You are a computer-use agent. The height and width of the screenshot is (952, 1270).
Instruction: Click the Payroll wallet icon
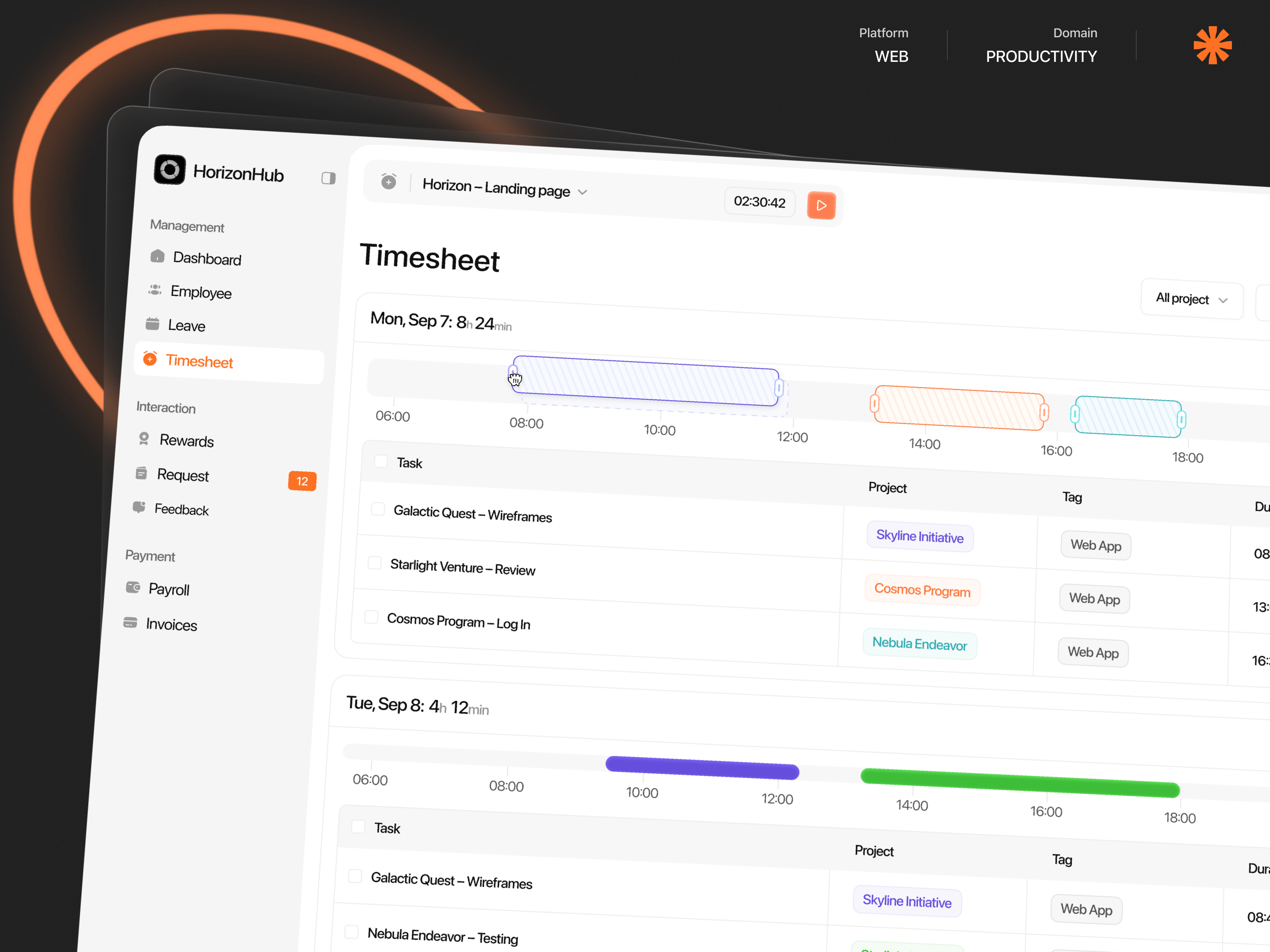click(133, 587)
